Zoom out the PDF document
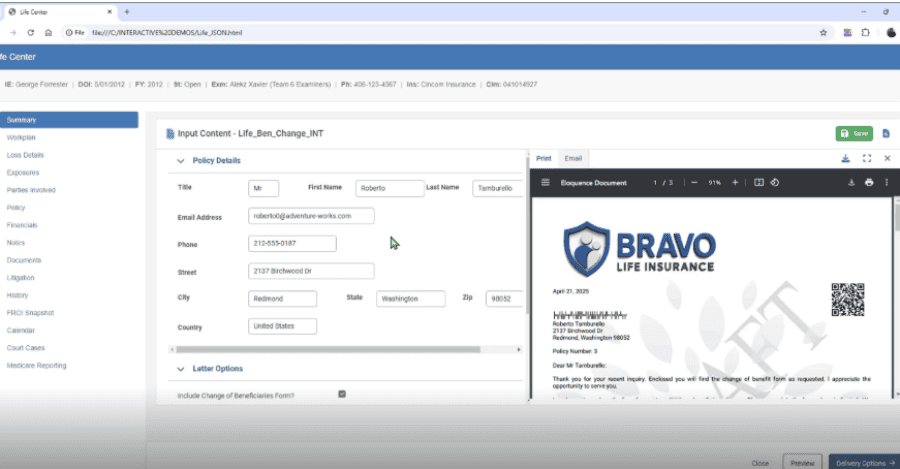900x469 pixels. click(x=695, y=183)
